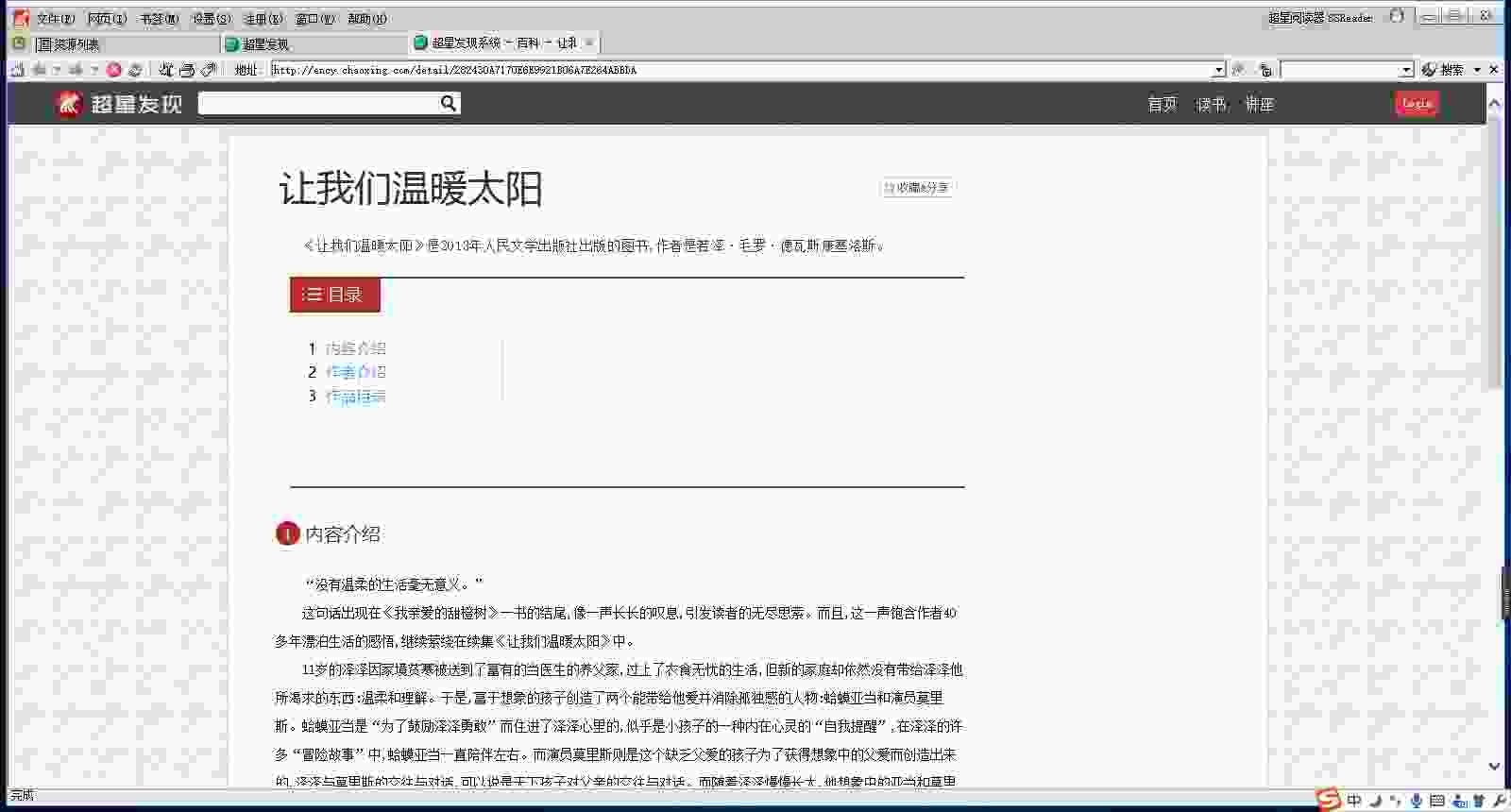The width and height of the screenshot is (1511, 812).
Task: Click the tools icon left of print
Action: (x=166, y=69)
